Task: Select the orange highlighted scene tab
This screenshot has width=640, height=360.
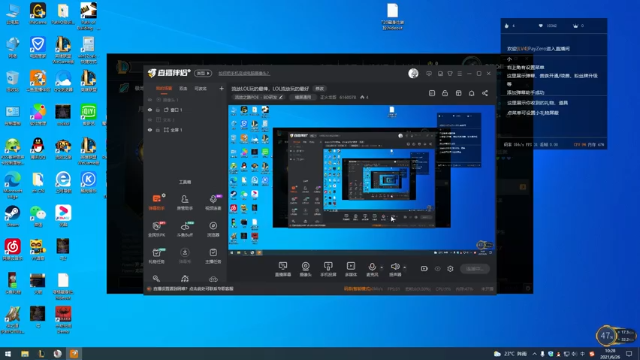Action: pyautogui.click(x=164, y=88)
